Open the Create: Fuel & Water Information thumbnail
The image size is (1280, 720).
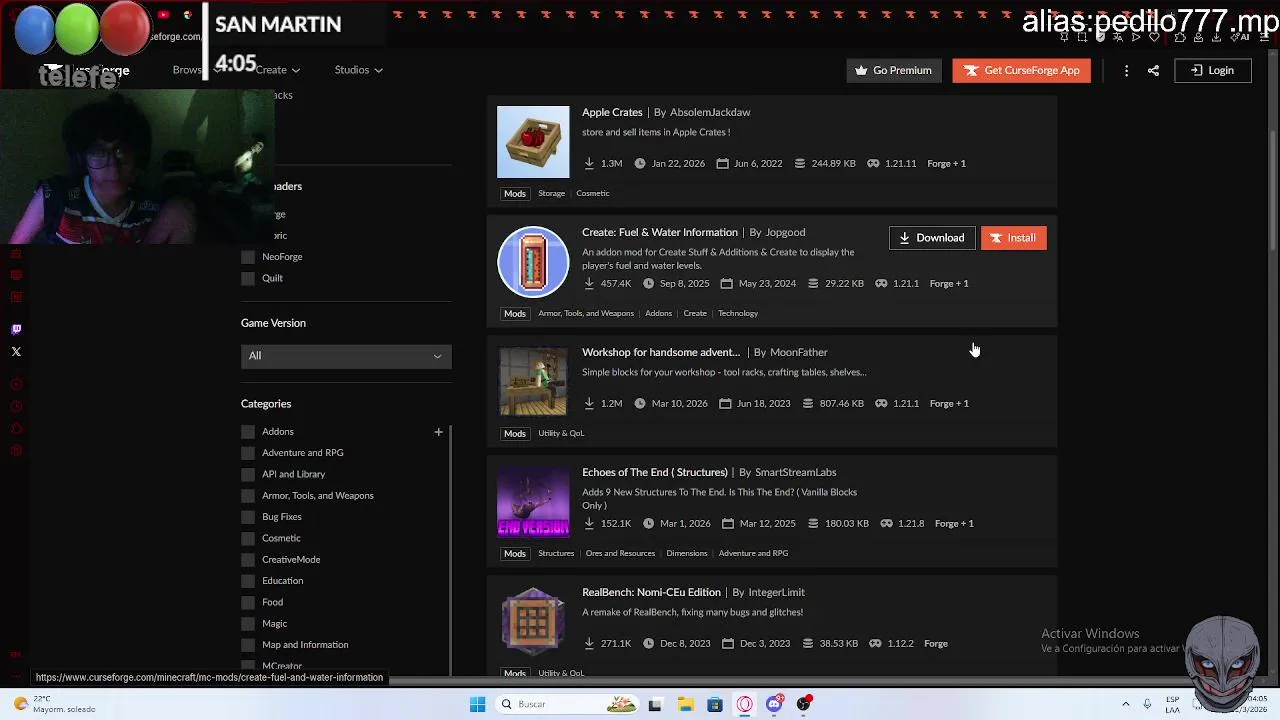tap(533, 262)
